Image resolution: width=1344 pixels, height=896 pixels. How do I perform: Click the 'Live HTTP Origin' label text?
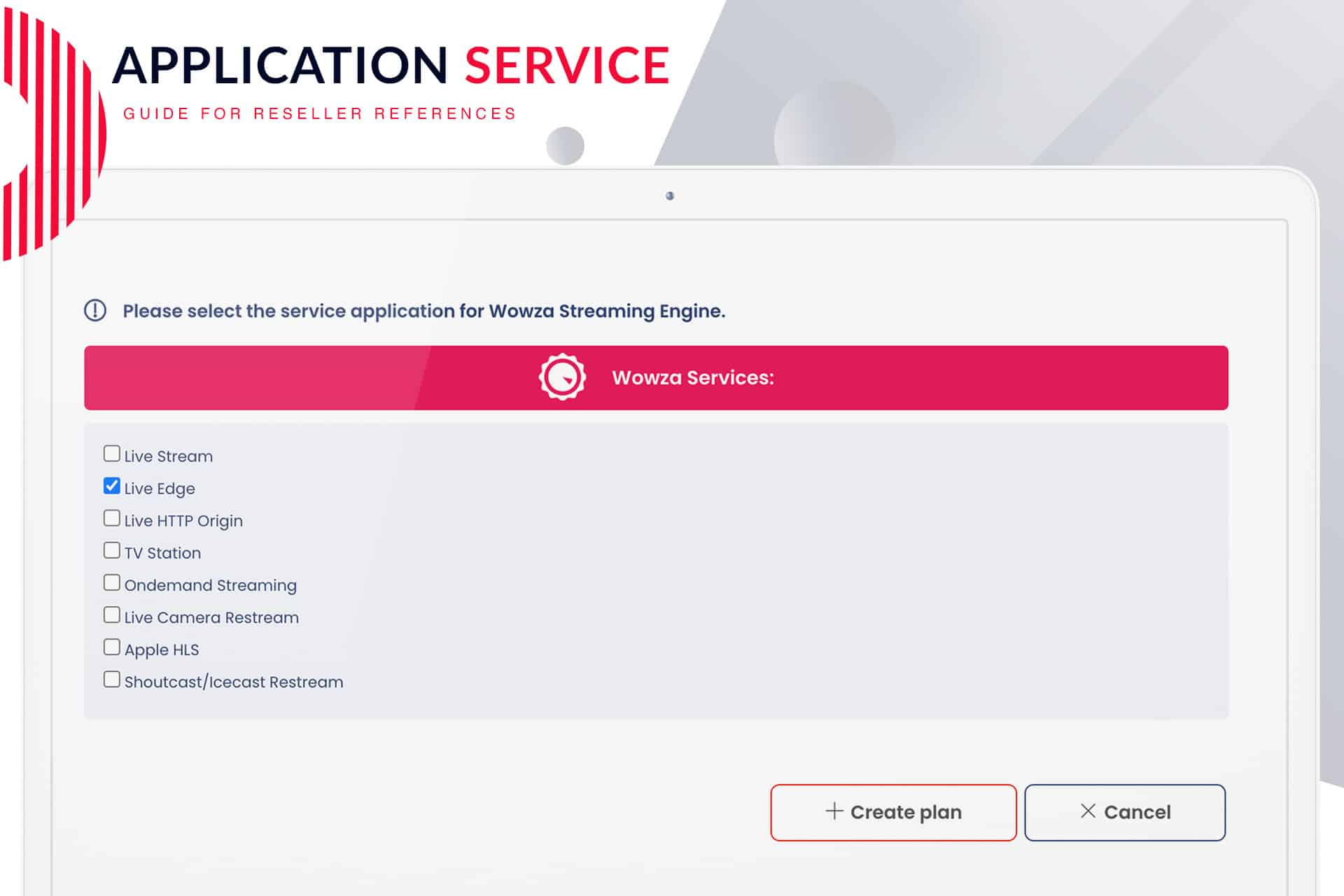(x=183, y=521)
